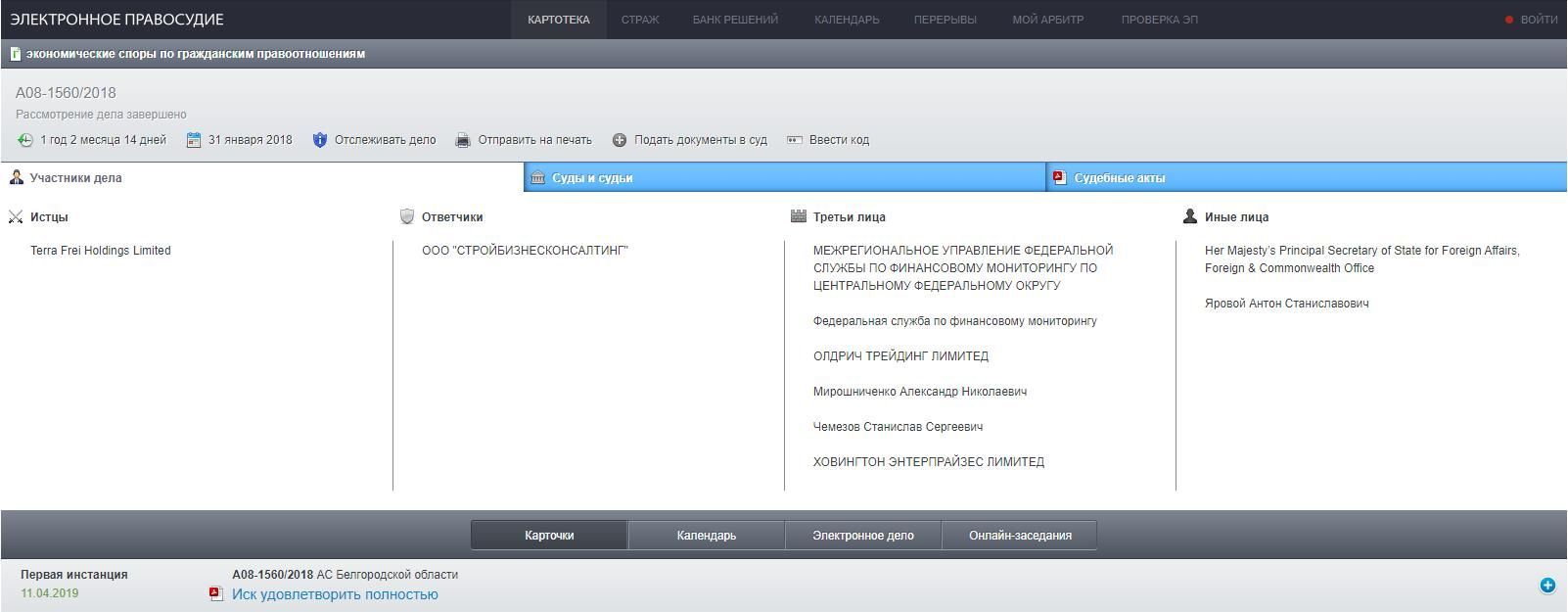
Task: Click МЕЖРЕГИОНАЛЬНОЕ УПРАВЛЕНИЕ ФЕДЕРАЛЬНОЙ СЛУЖБЫ third party
Action: [963, 268]
